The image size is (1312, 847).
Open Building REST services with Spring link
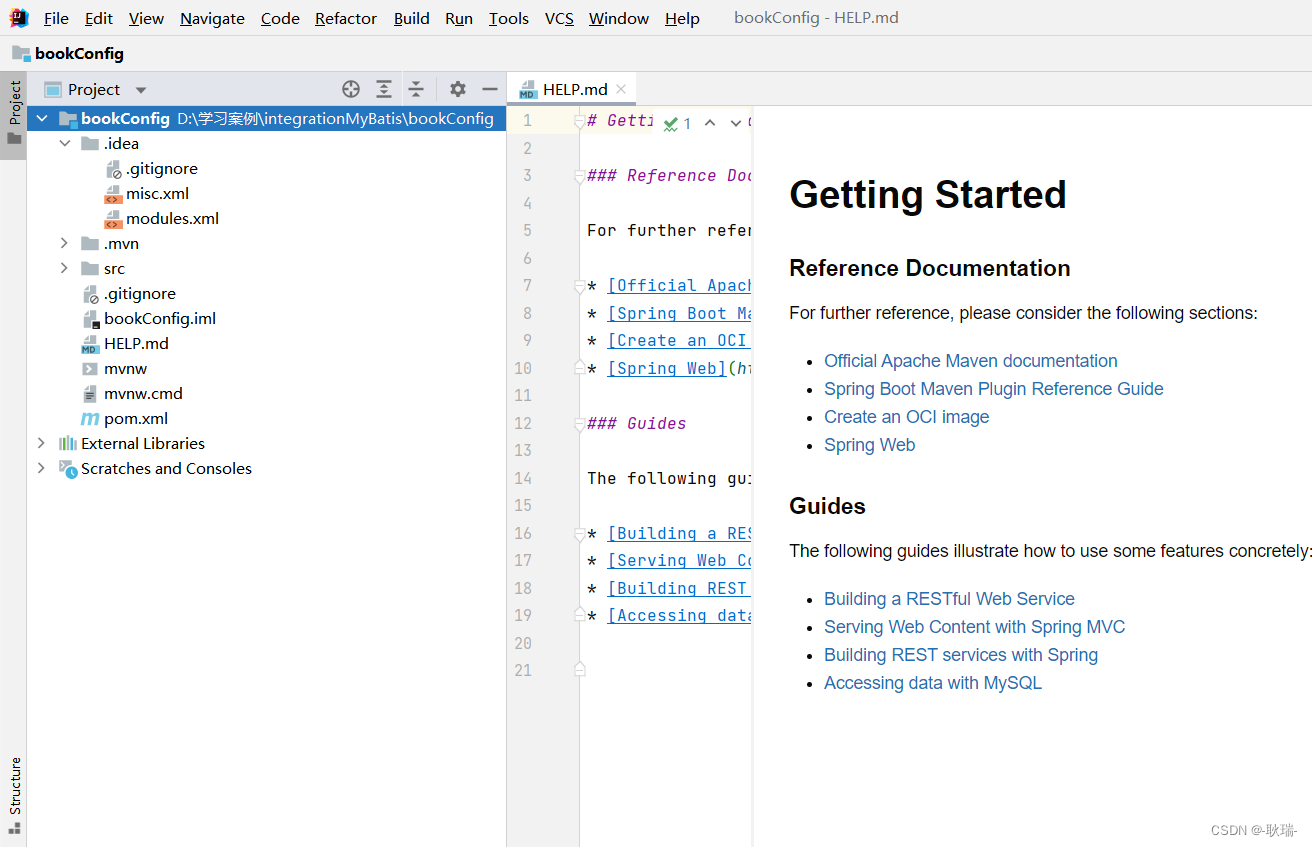tap(960, 655)
